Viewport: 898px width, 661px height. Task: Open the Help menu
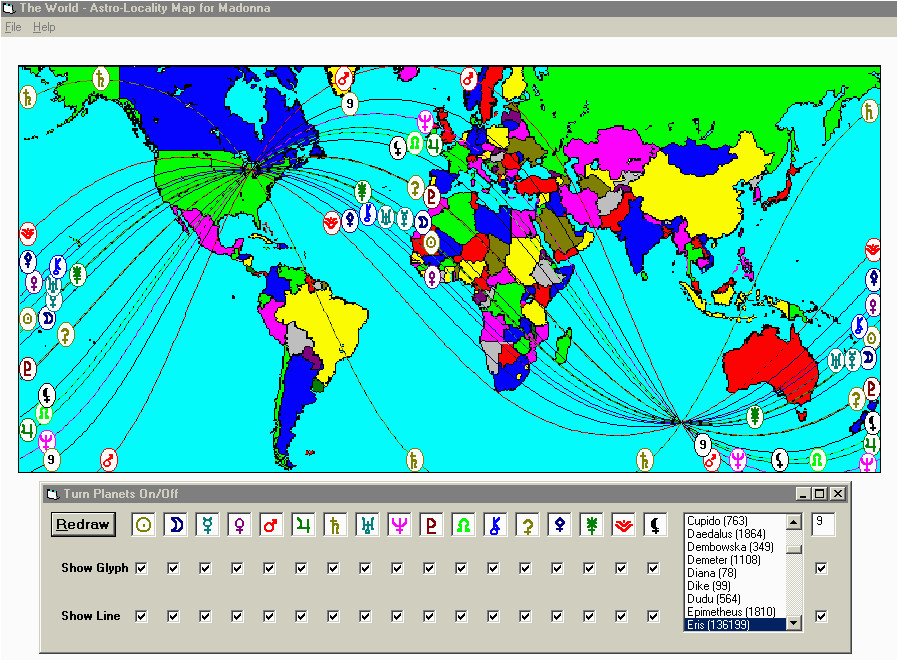point(44,27)
